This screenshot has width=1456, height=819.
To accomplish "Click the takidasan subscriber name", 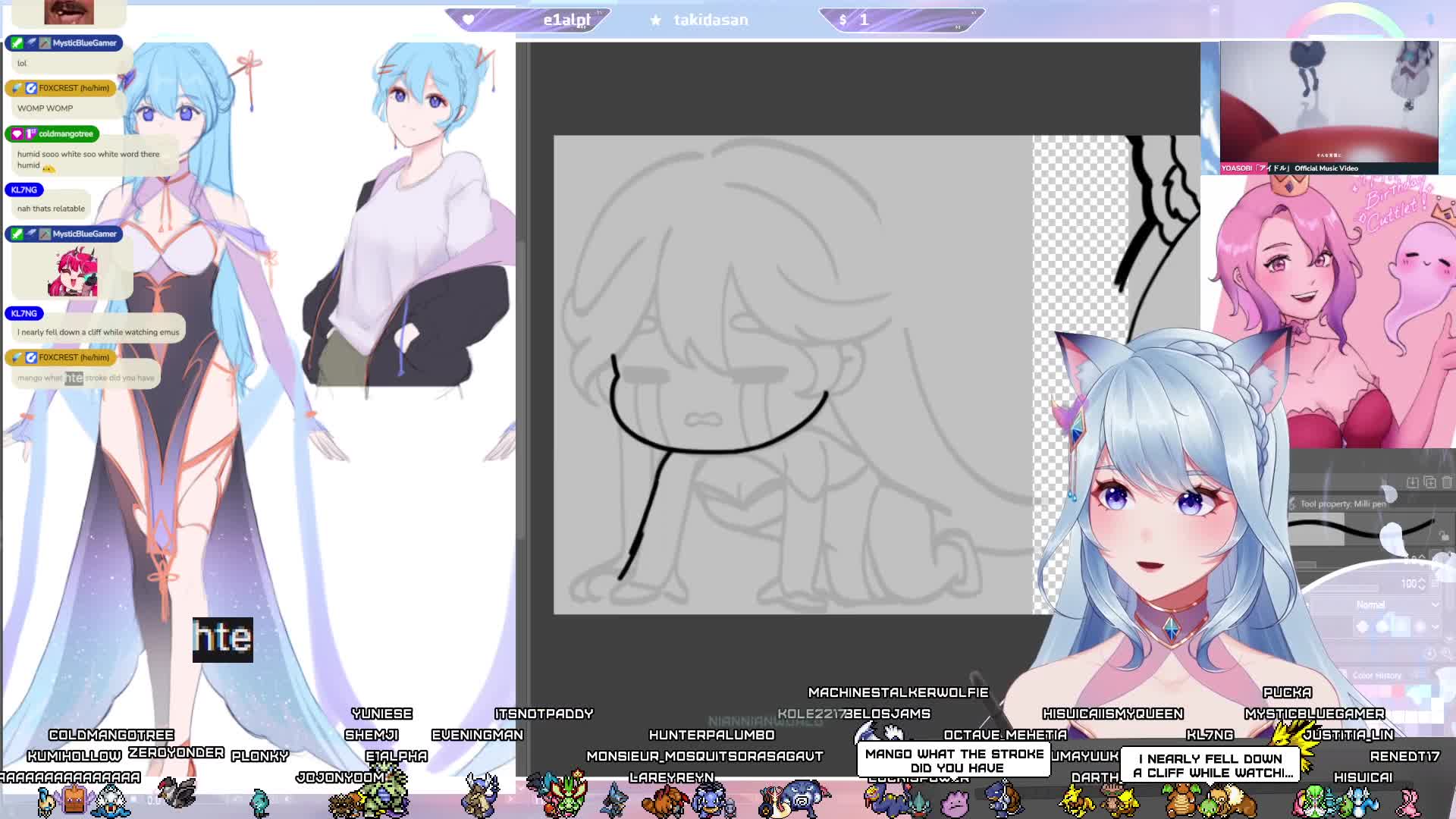I will point(711,20).
